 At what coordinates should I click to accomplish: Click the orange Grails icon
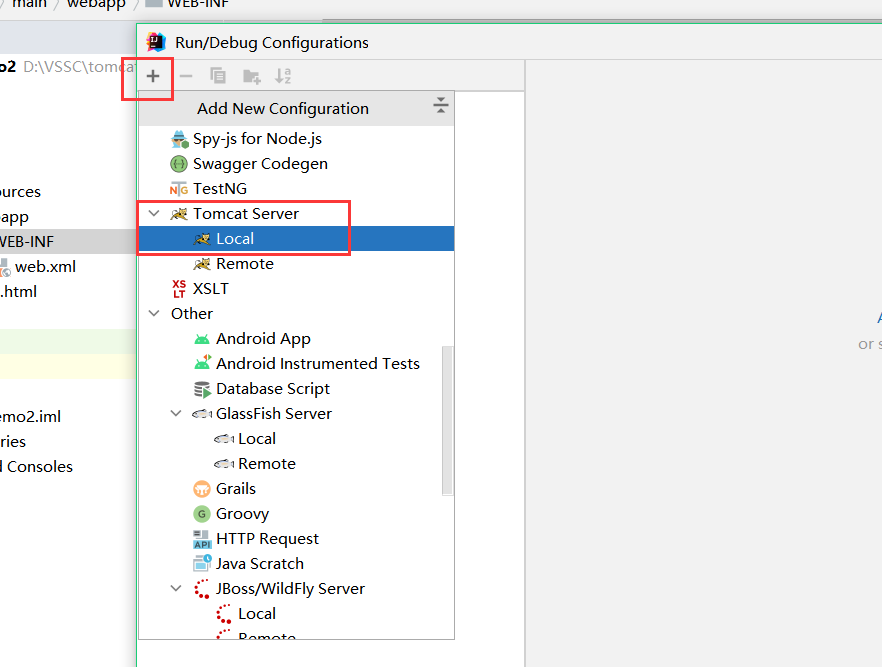tap(201, 489)
